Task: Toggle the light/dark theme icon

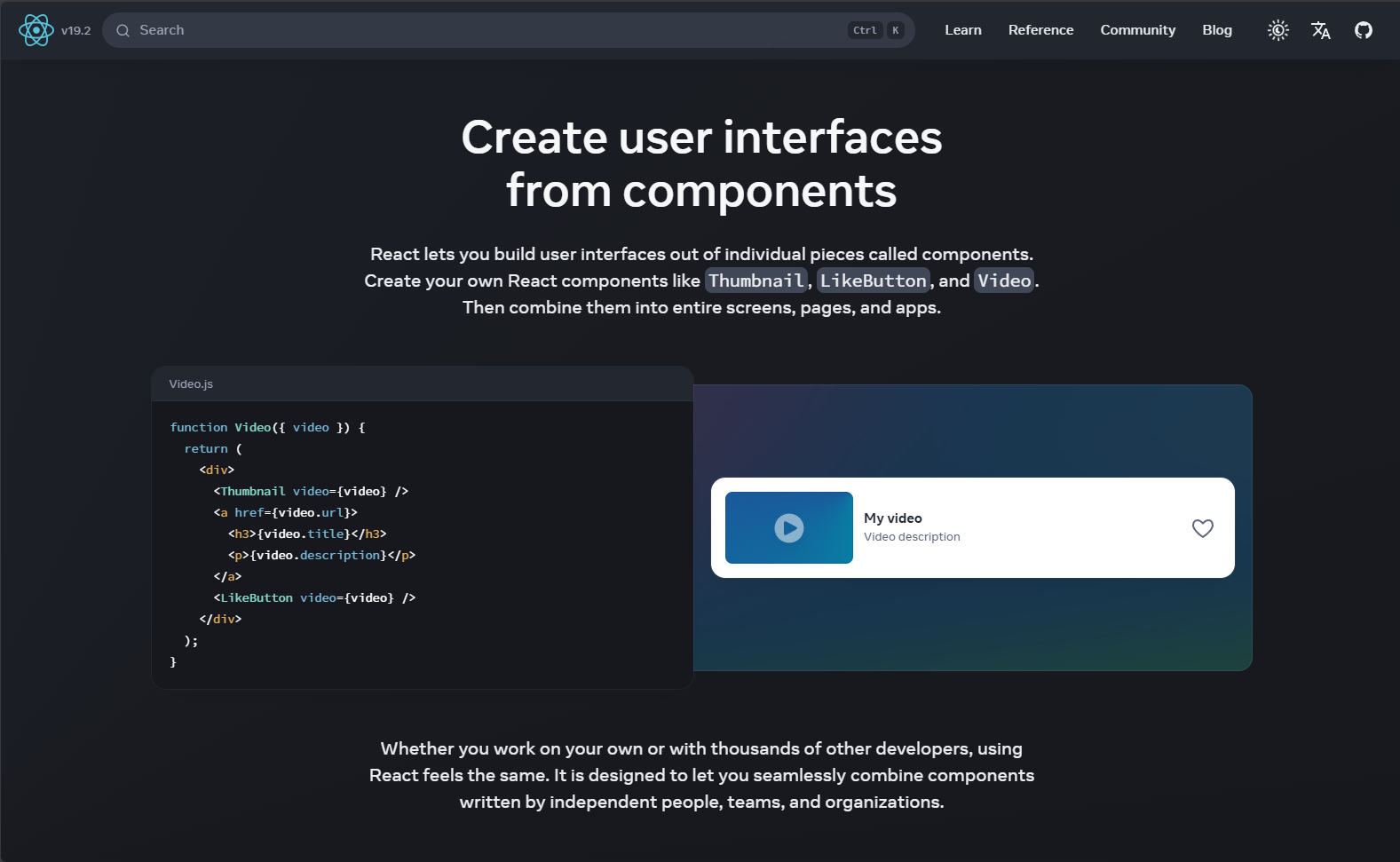Action: [x=1278, y=30]
